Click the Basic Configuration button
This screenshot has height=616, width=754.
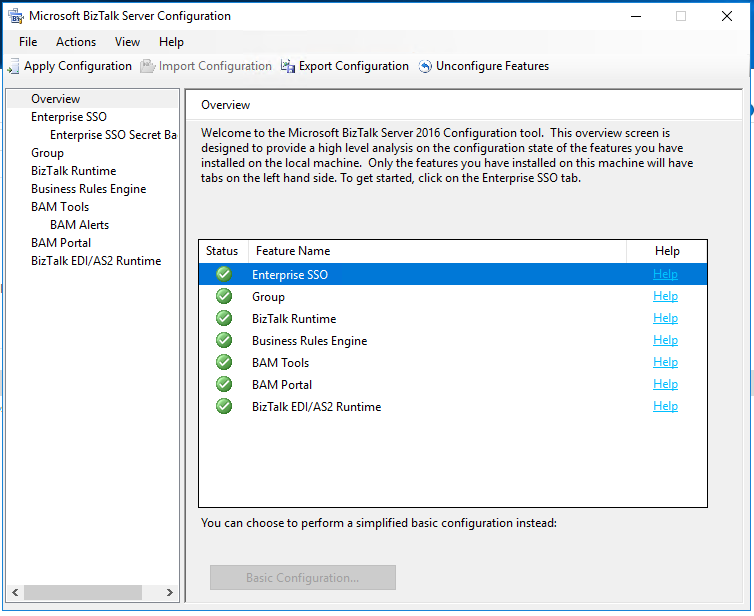303,578
